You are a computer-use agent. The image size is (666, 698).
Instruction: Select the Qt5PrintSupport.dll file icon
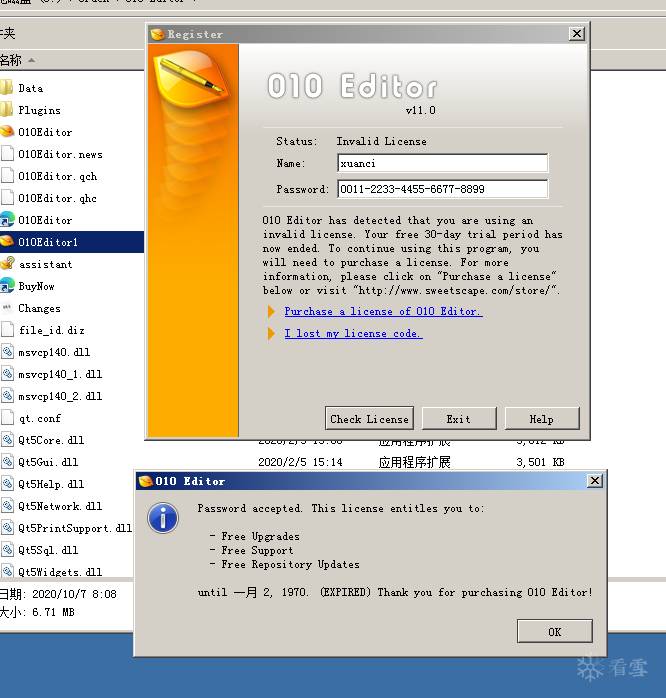pos(7,528)
